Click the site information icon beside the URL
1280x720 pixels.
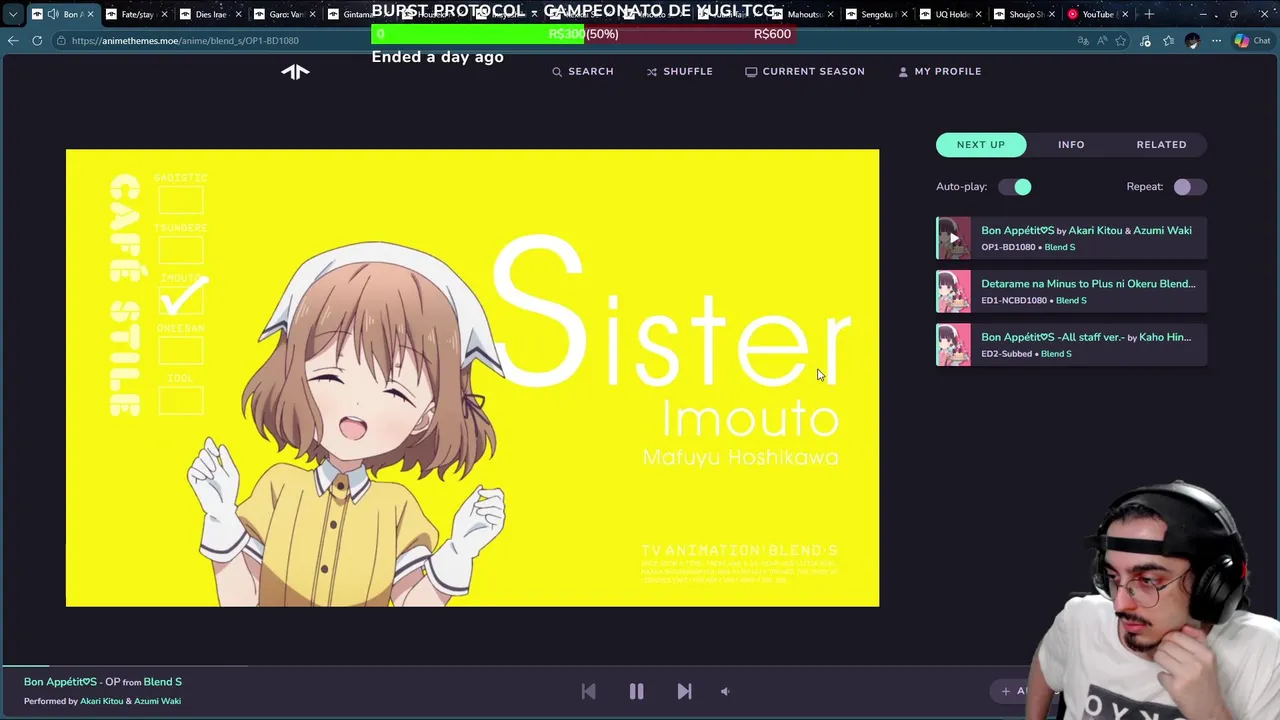click(x=61, y=41)
